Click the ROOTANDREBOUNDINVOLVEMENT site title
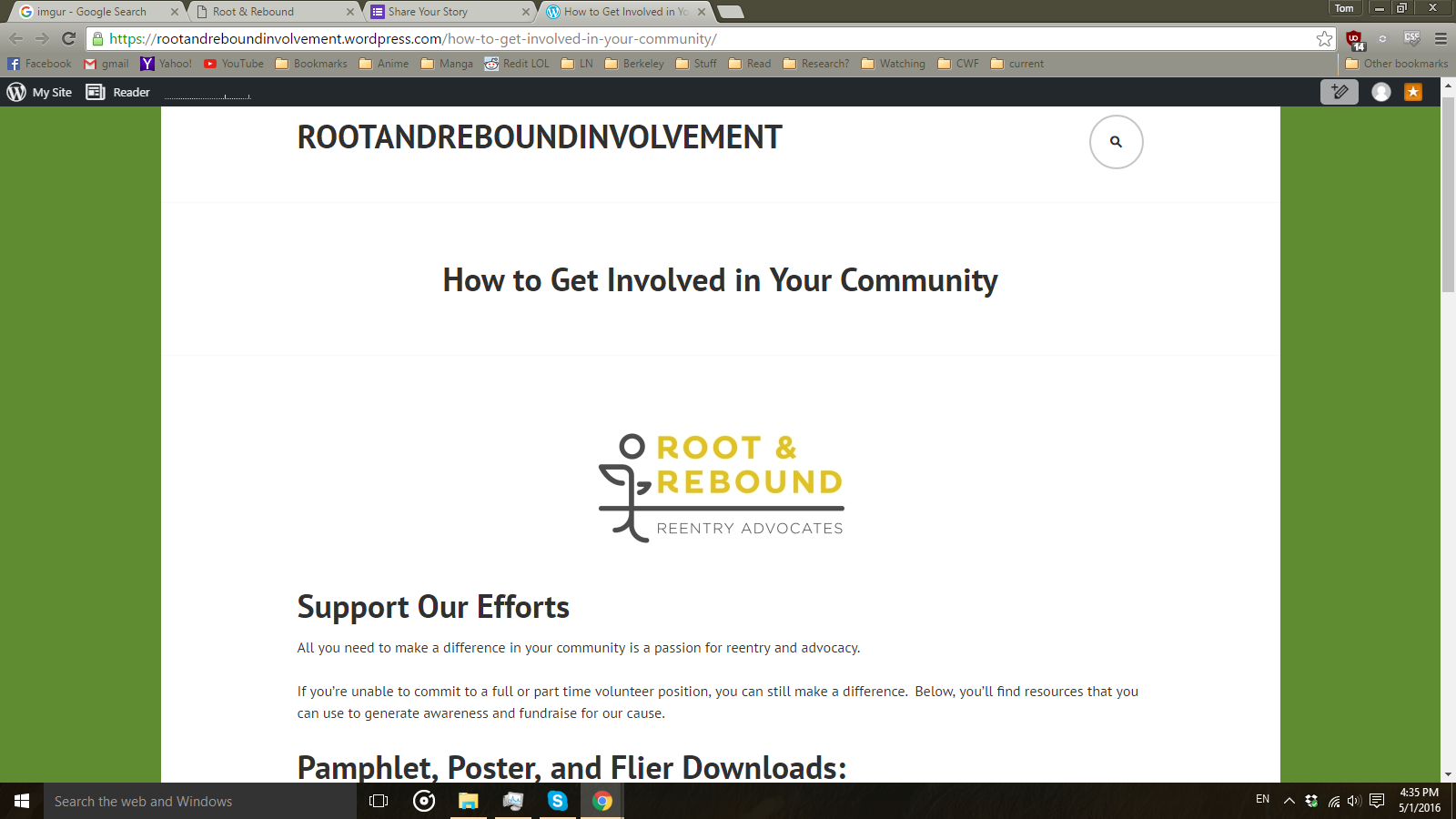1456x819 pixels. tap(539, 137)
